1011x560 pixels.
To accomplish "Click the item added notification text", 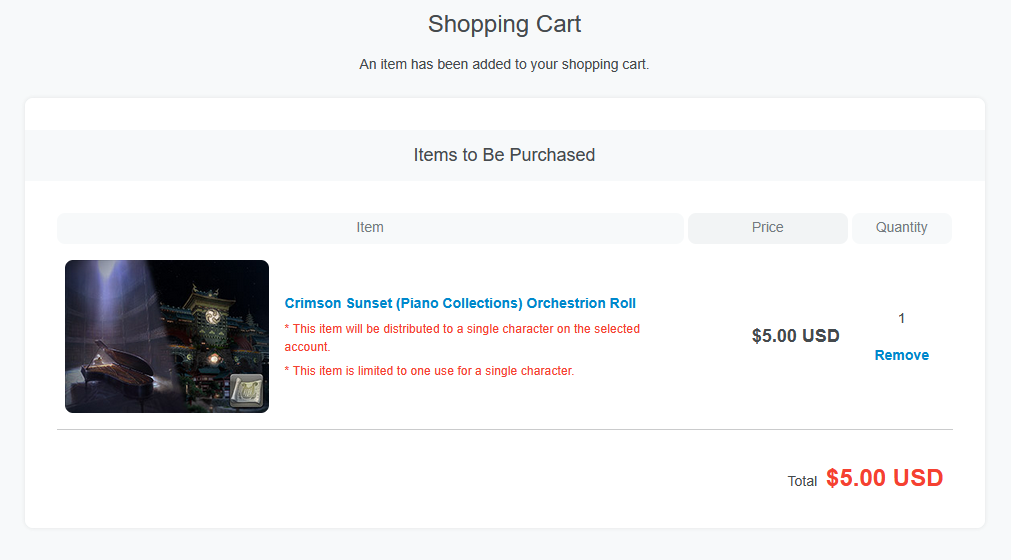I will tap(504, 64).
